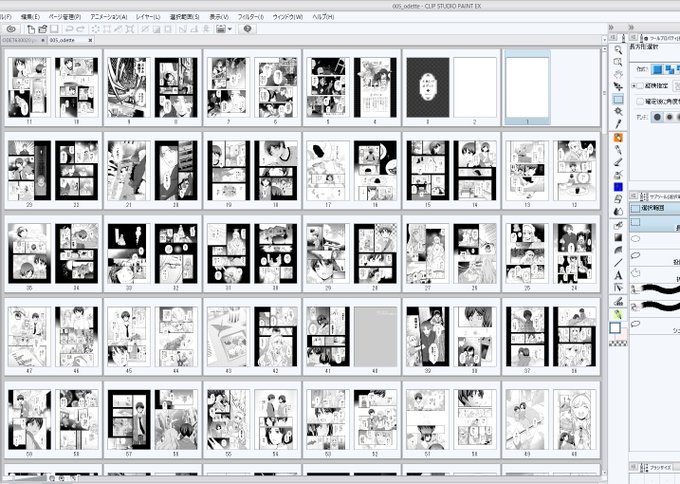The height and width of the screenshot is (484, 680).
Task: Select the rectangle selection sub tool row
Action: click(x=655, y=223)
